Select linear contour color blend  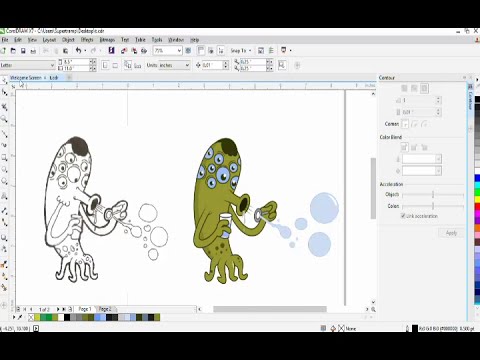[x=404, y=147]
